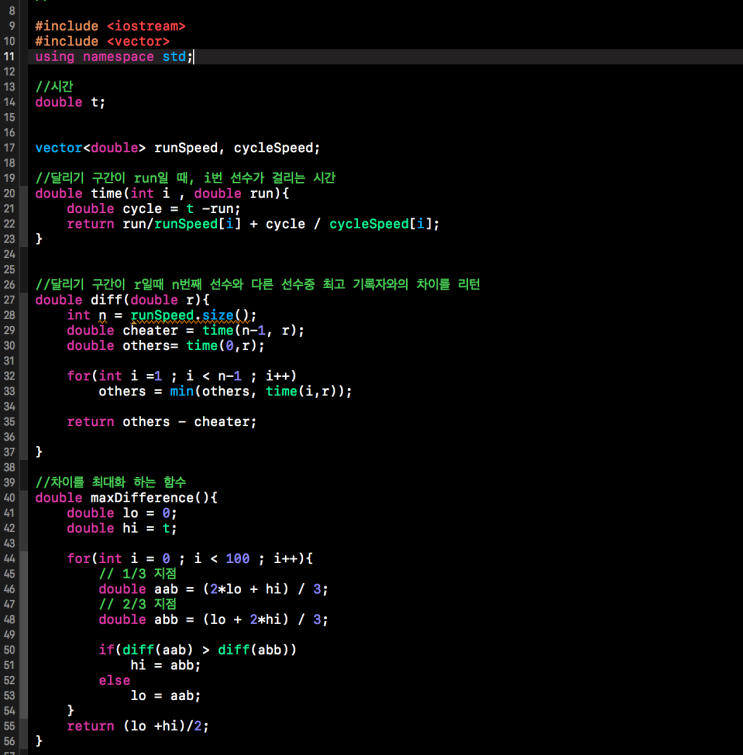The image size is (743, 755).
Task: Click line number 20 in gutter
Action: (10, 193)
